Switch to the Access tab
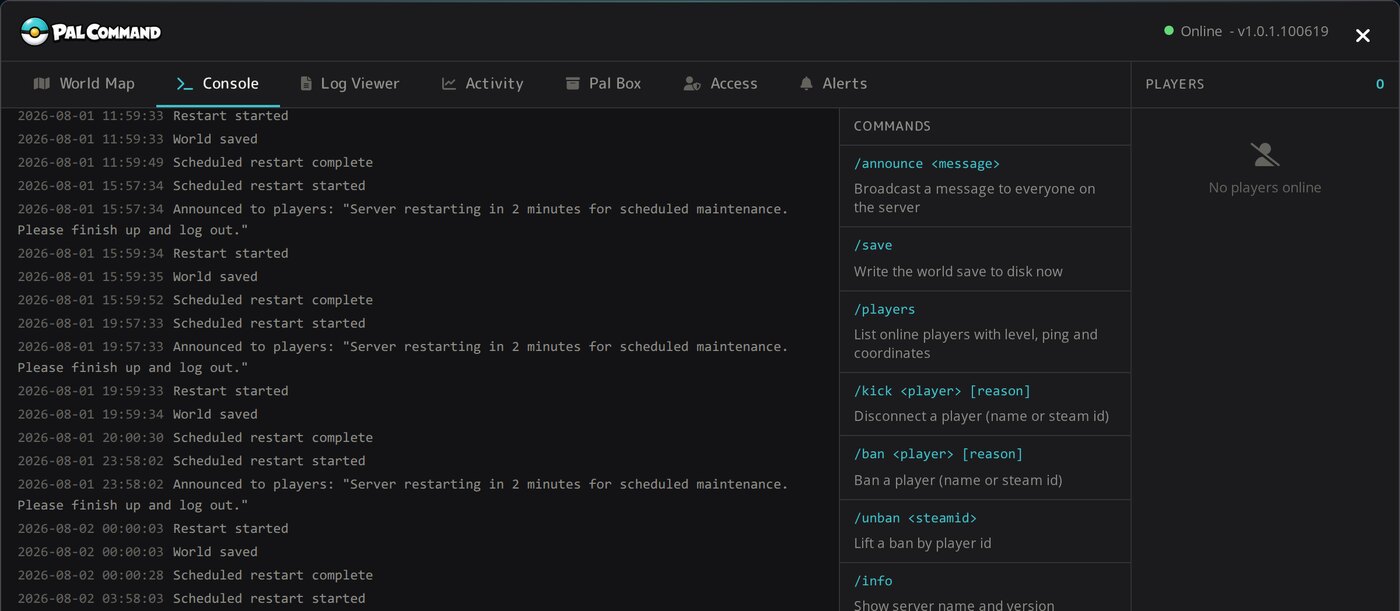This screenshot has height=611, width=1400. (x=720, y=84)
